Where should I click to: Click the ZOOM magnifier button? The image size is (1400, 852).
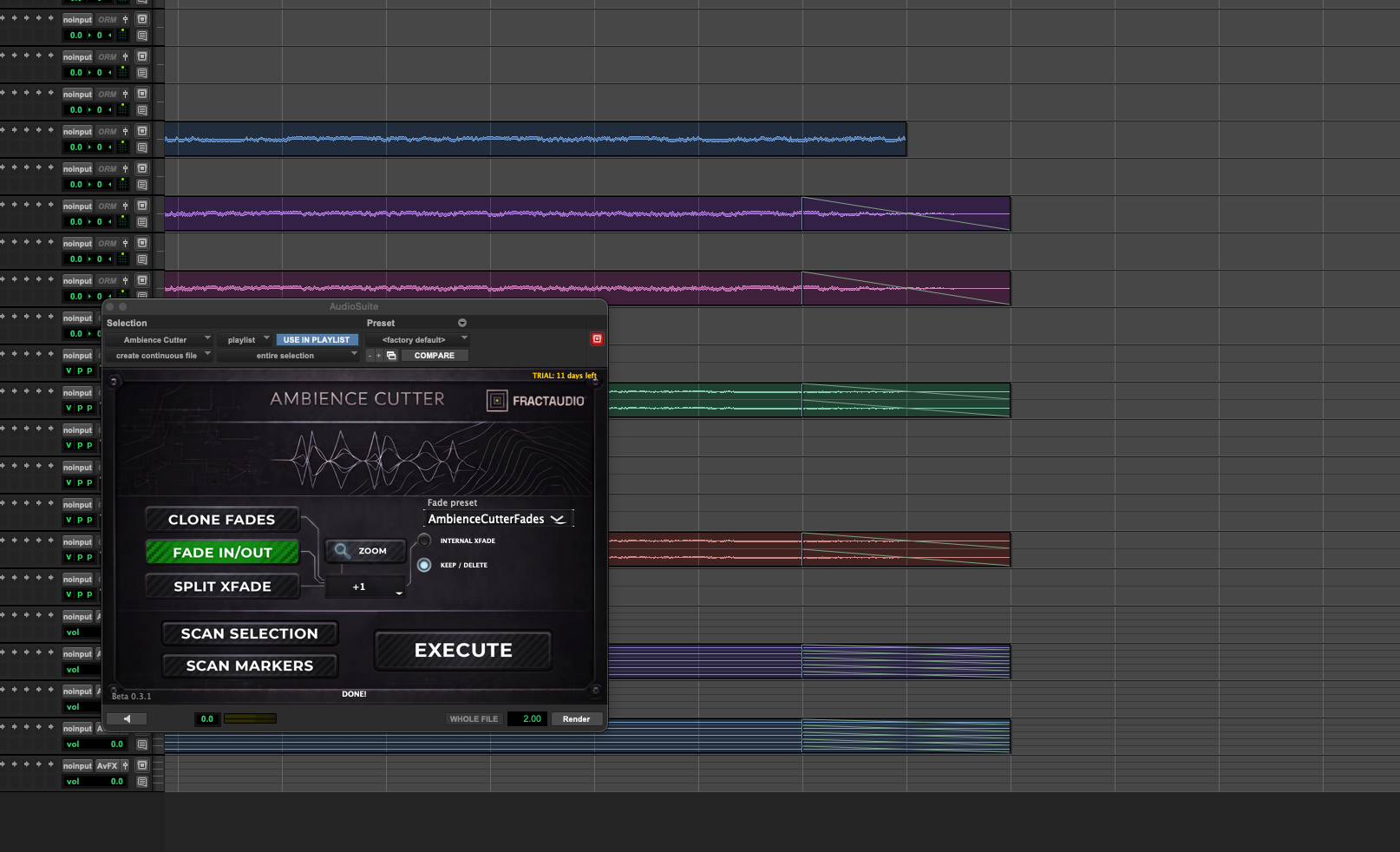pos(365,551)
